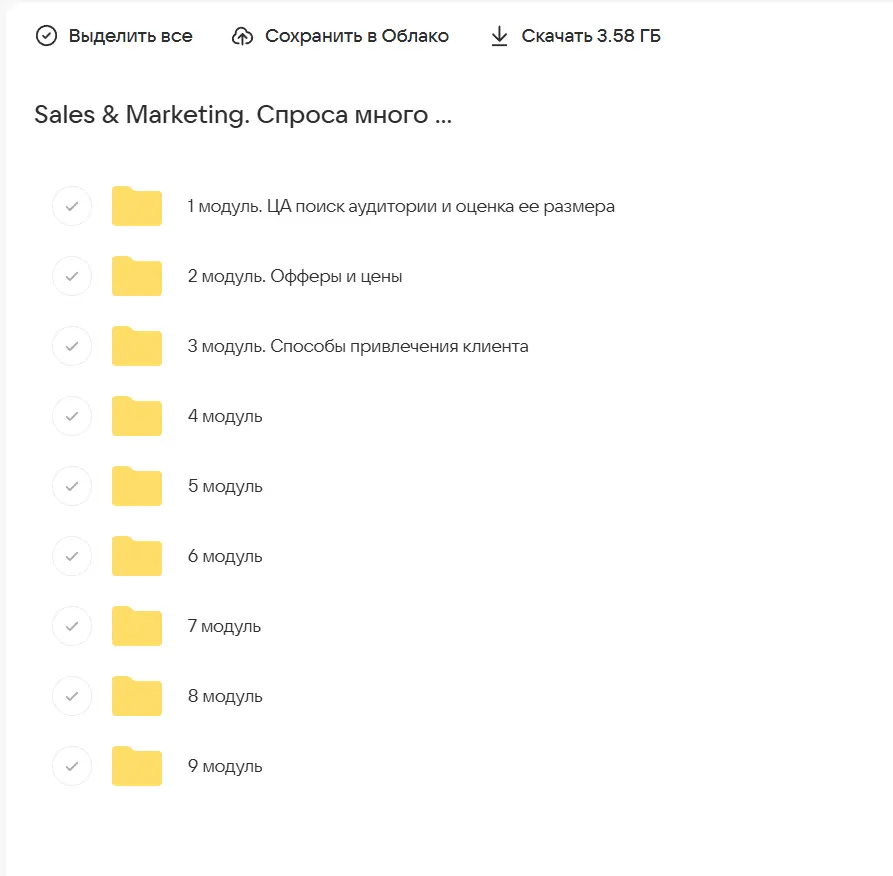Screen dimensions: 893x876
Task: Click the cloud upload icon
Action: click(242, 36)
